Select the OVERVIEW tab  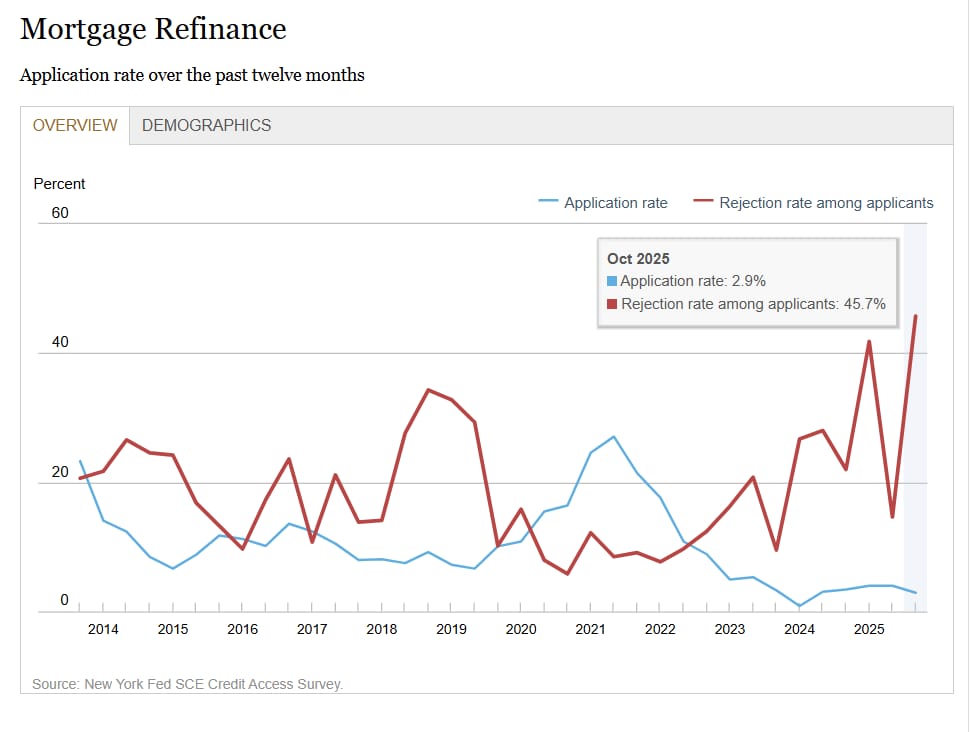click(75, 125)
